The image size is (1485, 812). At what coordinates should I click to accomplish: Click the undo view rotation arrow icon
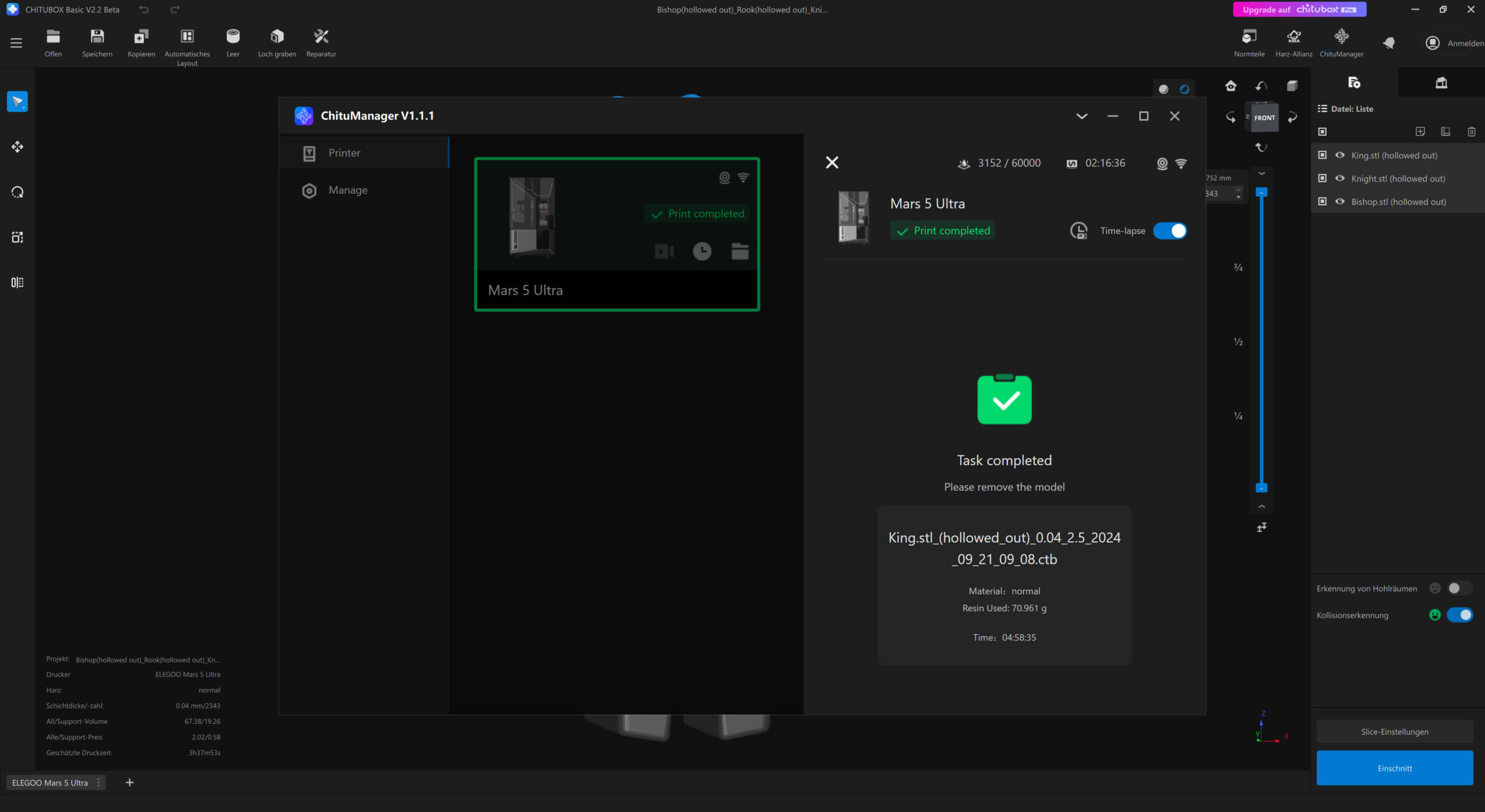pyautogui.click(x=1261, y=86)
